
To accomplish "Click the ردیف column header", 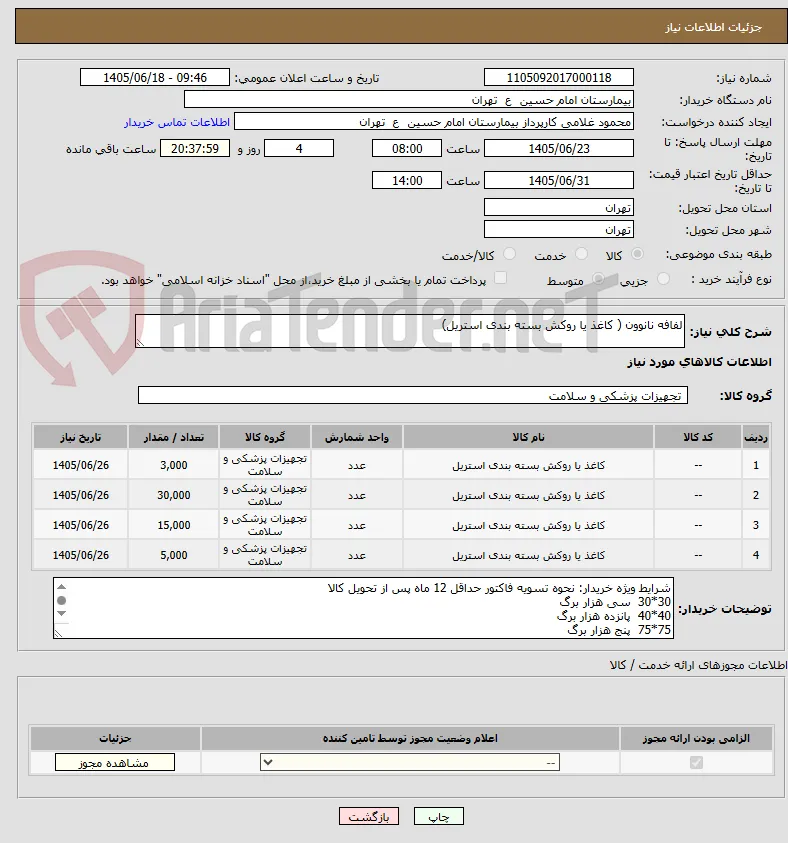I will pyautogui.click(x=756, y=437).
